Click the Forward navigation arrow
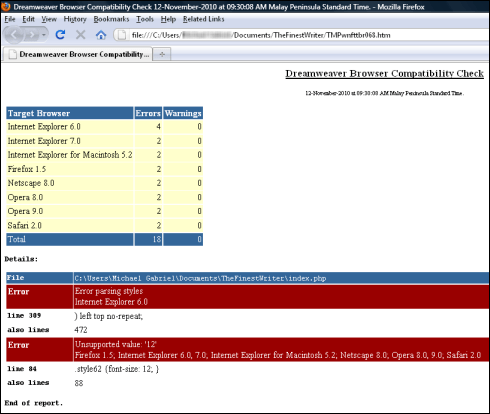Screen dimensions: 490x414 coord(32,35)
